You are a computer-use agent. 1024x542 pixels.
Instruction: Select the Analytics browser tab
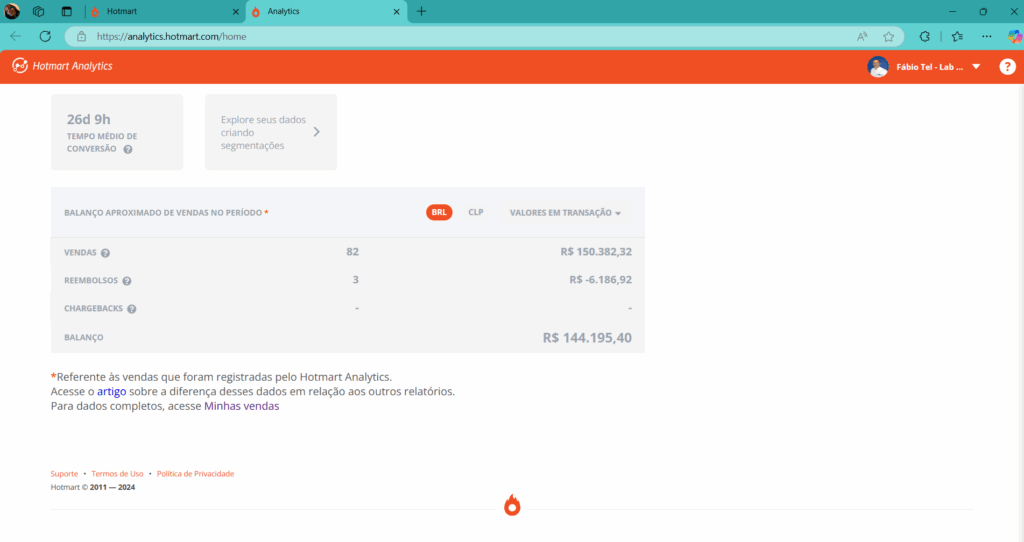(x=325, y=11)
